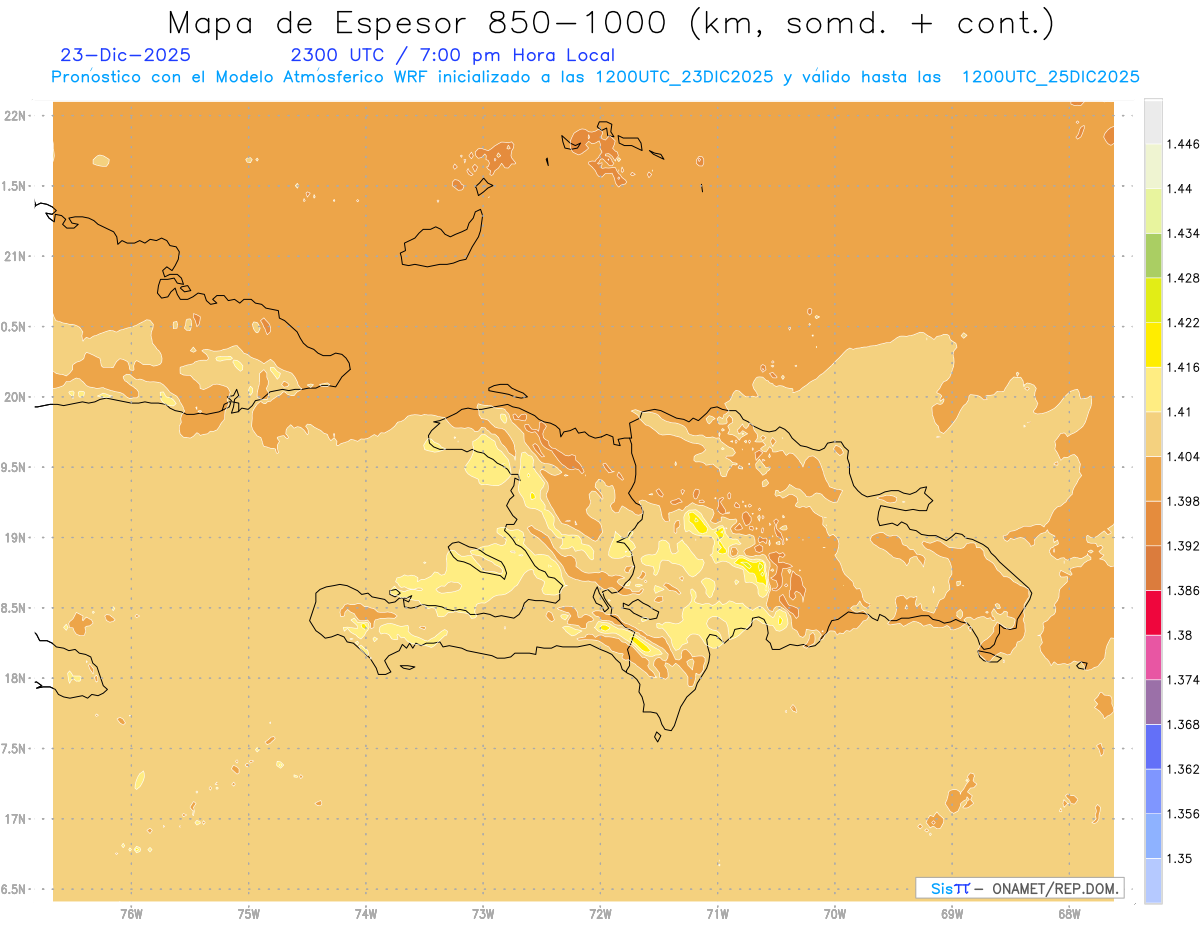
Task: Click the latitude label '17N'
Action: [15, 819]
